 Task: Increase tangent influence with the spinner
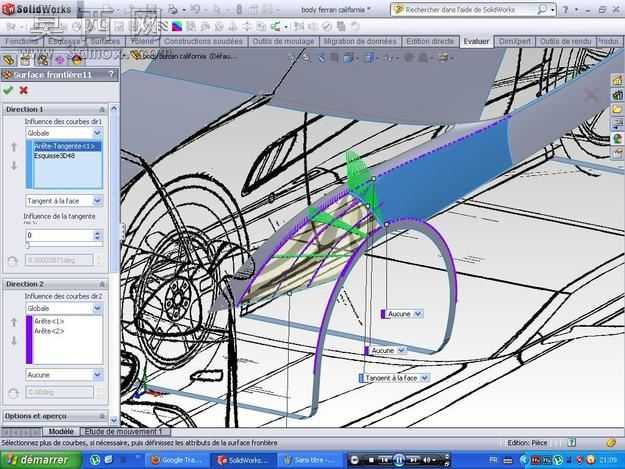pos(98,233)
